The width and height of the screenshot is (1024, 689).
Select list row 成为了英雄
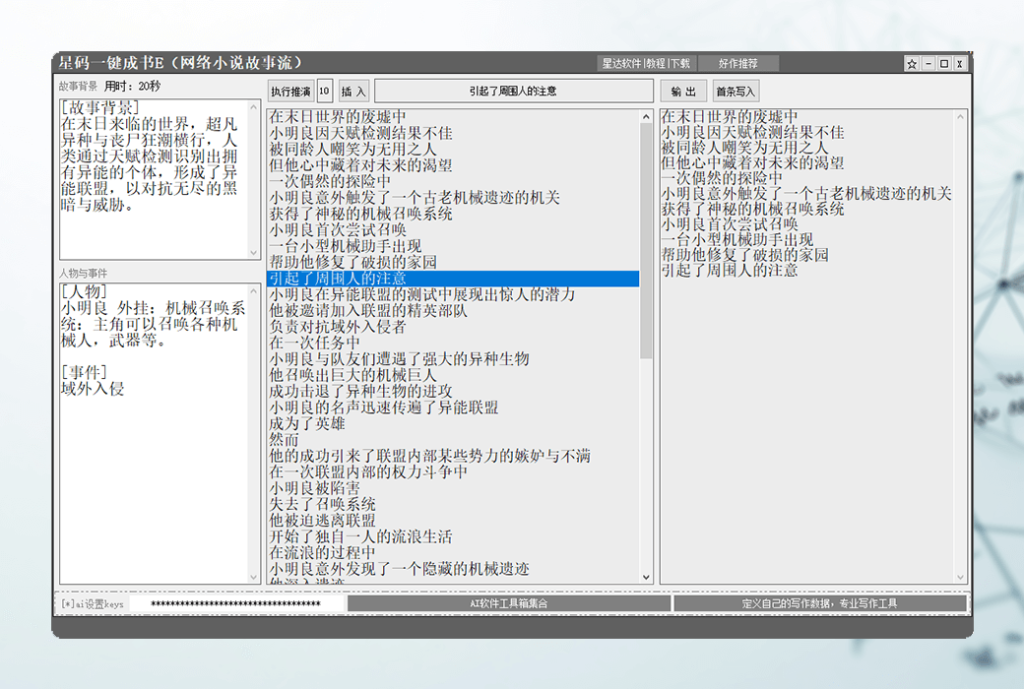click(453, 424)
